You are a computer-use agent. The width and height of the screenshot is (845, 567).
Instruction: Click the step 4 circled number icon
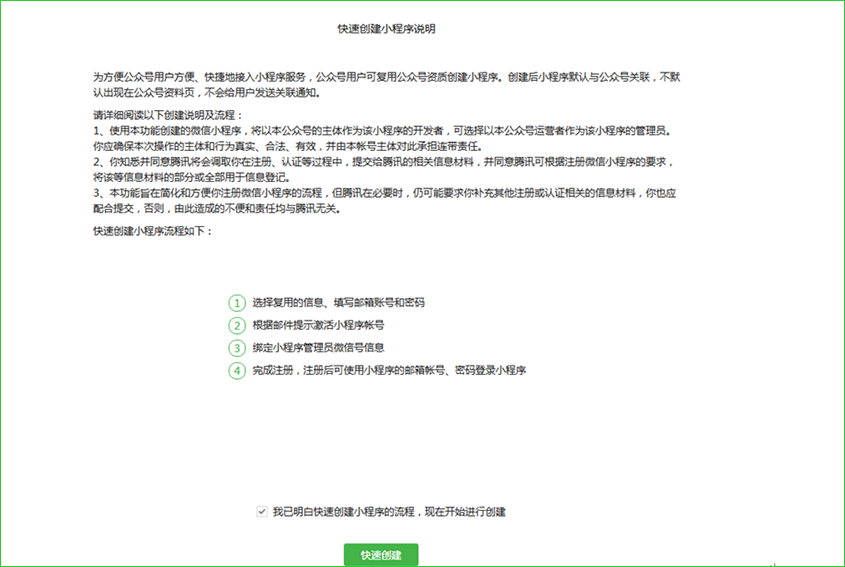pos(237,370)
